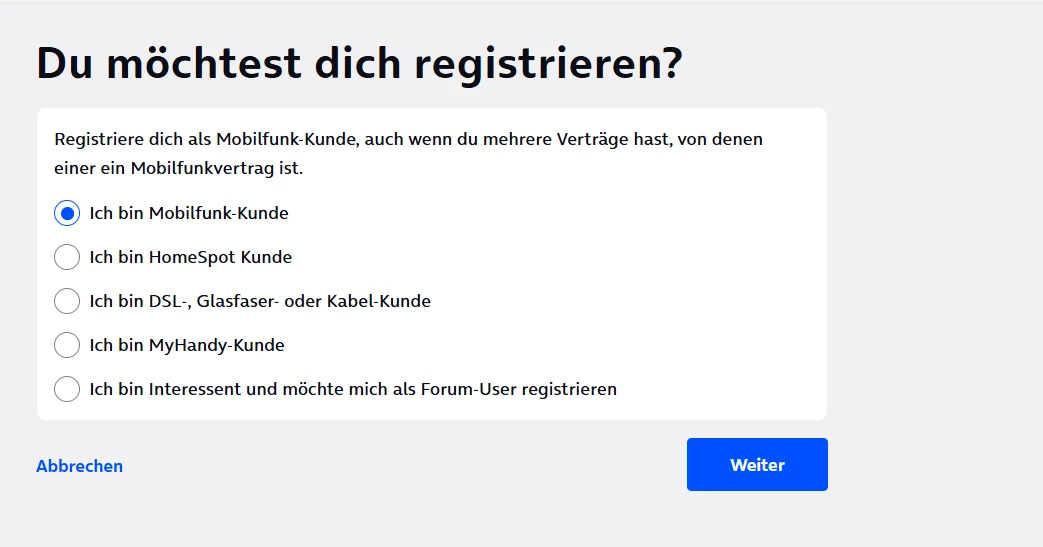Click the 'Registriere dich als Mobilfunk-Kunde' intro sentence
Viewport: 1043px width, 547px height.
[408, 140]
